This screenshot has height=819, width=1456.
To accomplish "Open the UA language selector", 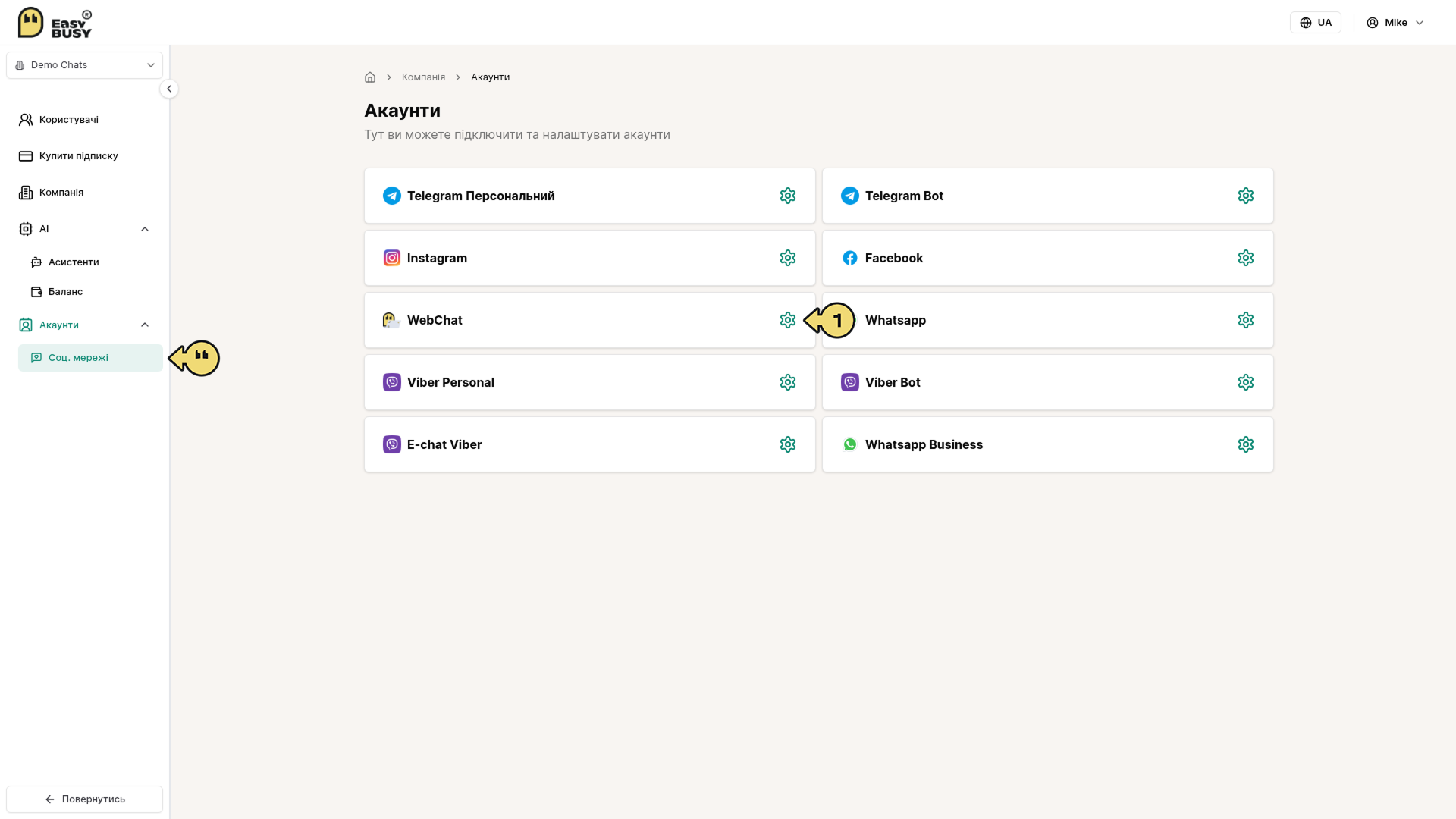I will click(1316, 23).
